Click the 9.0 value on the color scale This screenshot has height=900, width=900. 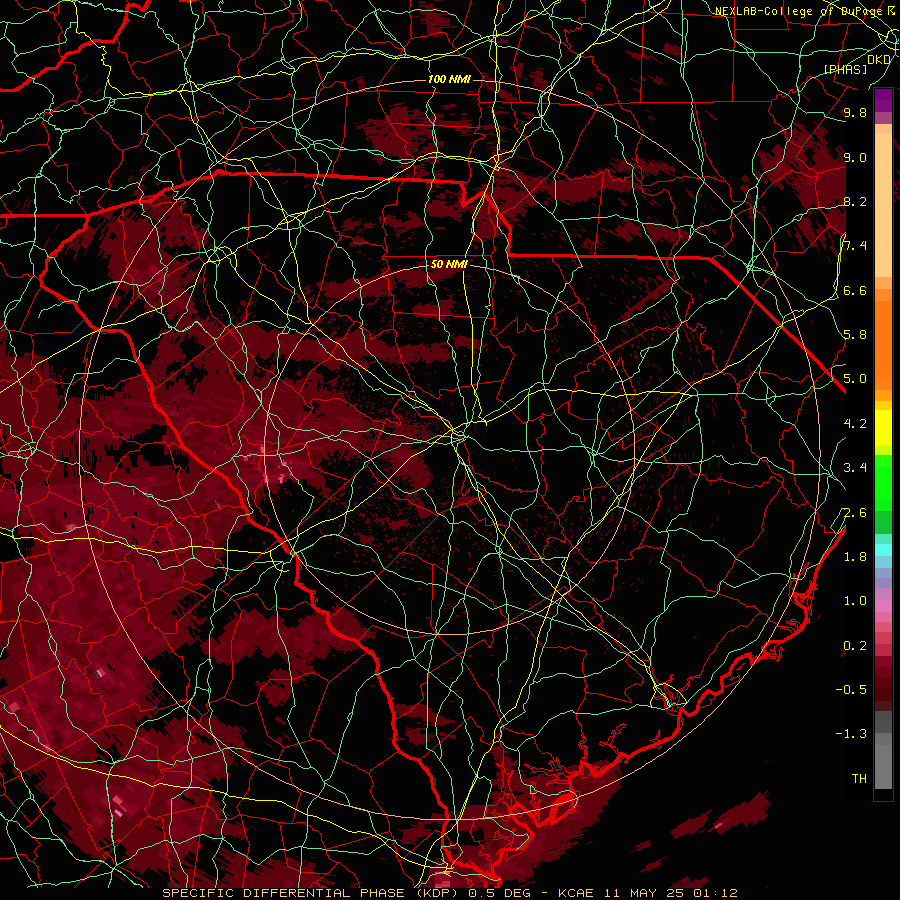coord(855,157)
